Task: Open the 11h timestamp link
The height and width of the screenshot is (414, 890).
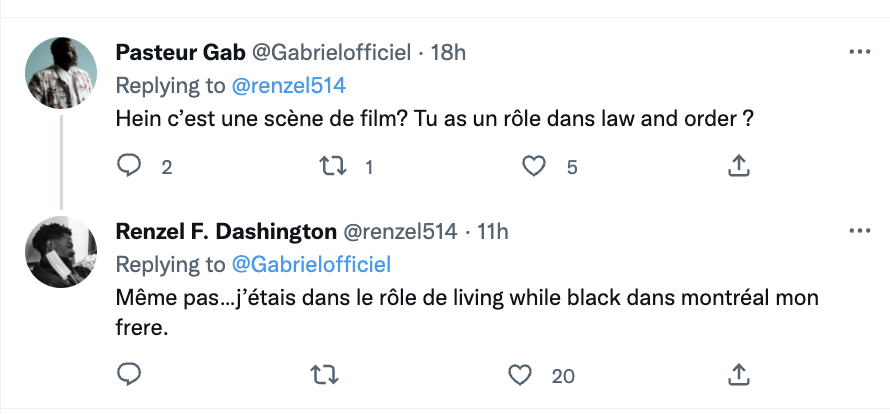Action: (493, 232)
